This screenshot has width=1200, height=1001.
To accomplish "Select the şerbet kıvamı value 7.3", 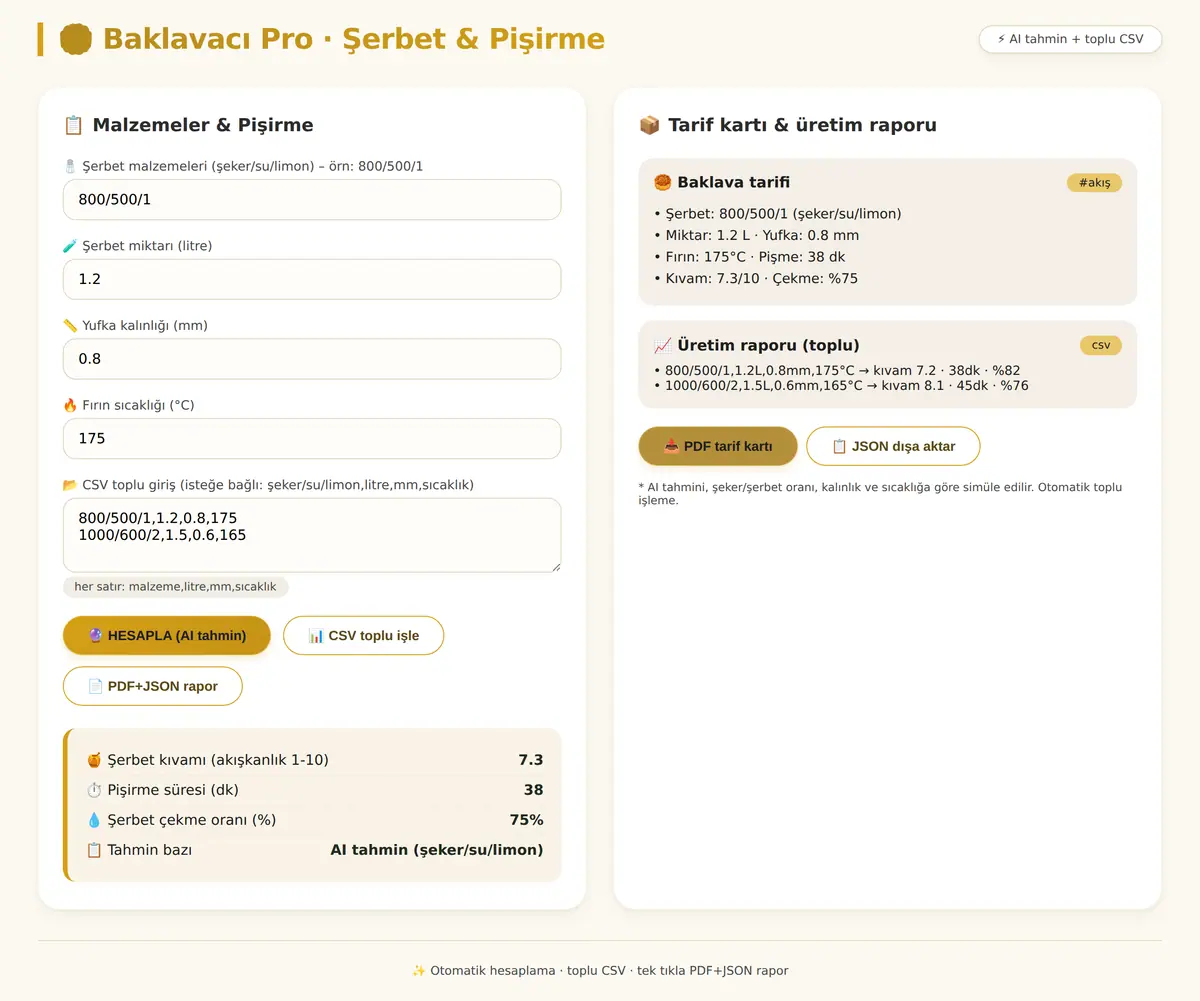I will [x=531, y=760].
